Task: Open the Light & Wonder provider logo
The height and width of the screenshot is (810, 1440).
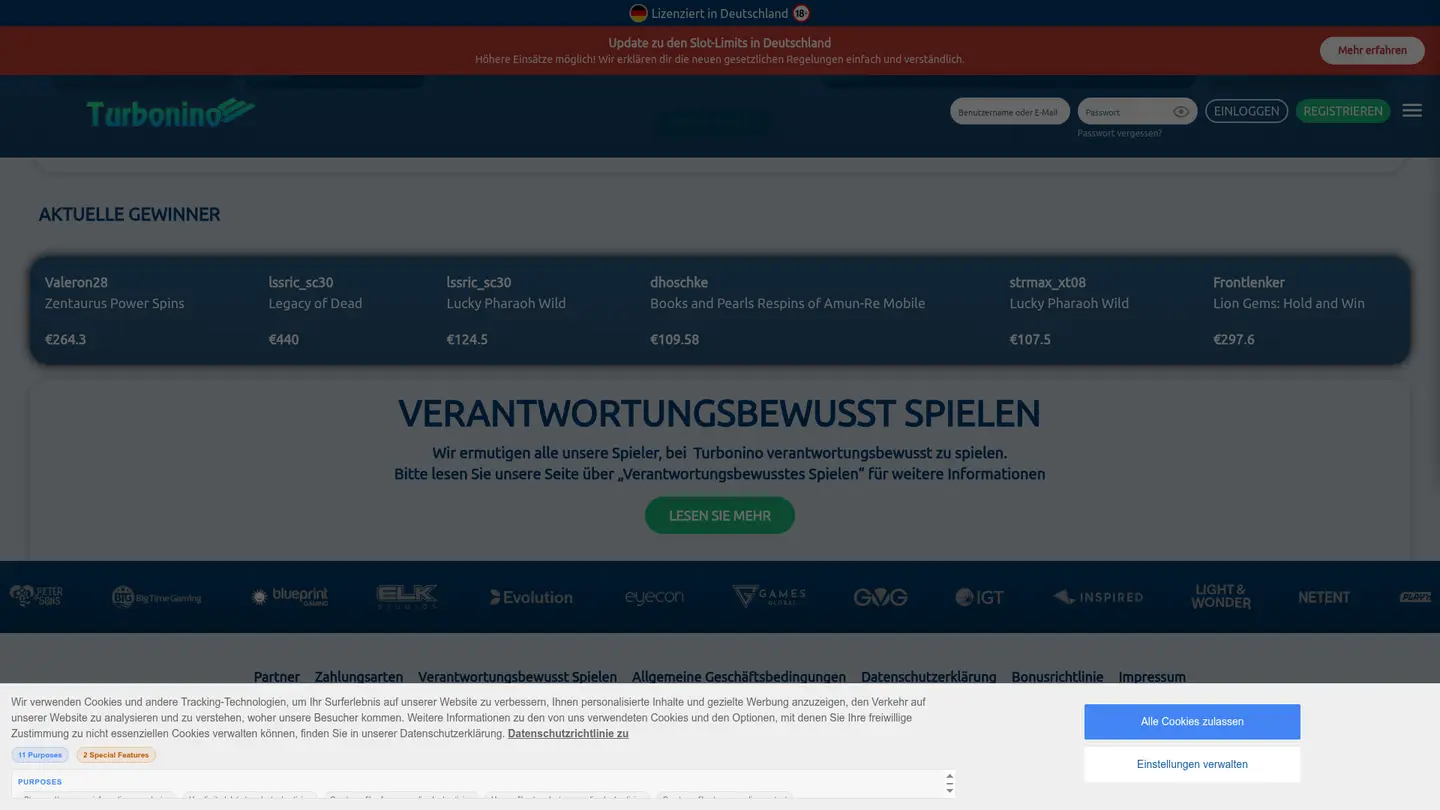Action: tap(1221, 597)
